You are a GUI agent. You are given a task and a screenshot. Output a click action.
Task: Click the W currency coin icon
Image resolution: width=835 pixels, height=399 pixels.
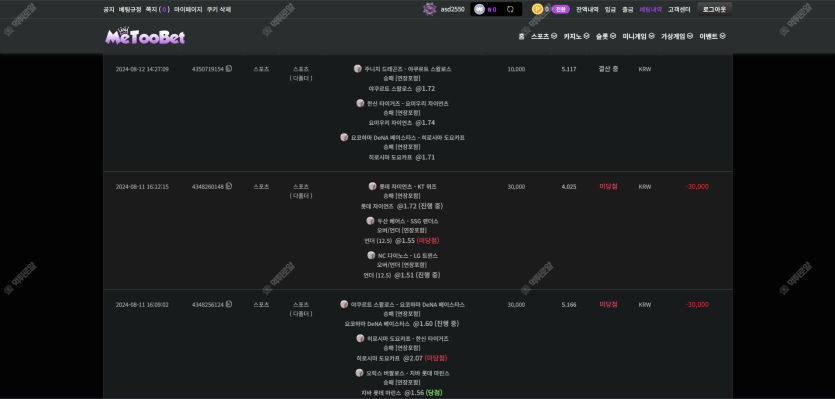(x=479, y=9)
